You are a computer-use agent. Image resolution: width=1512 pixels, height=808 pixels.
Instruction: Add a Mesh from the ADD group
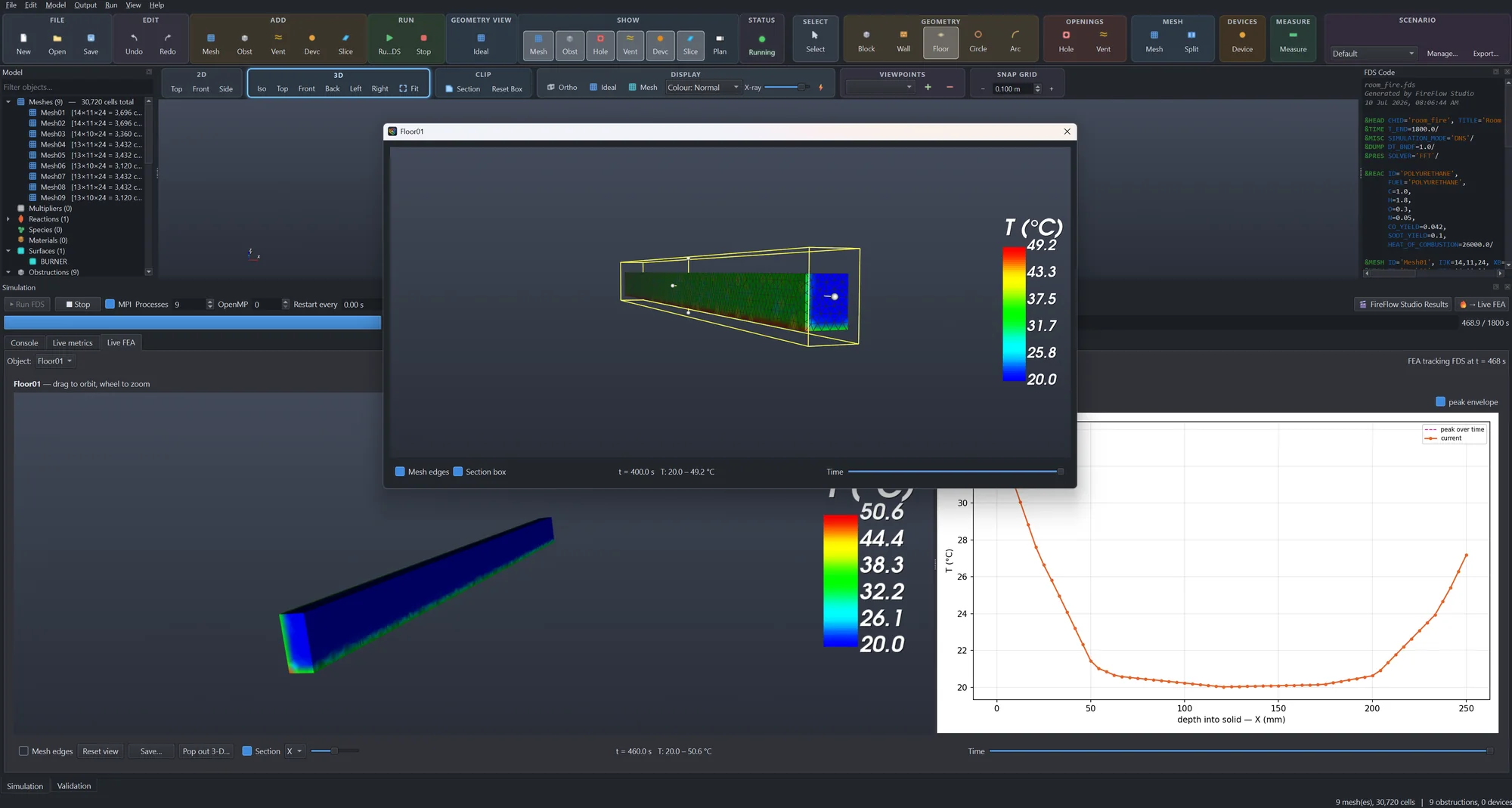tap(211, 43)
